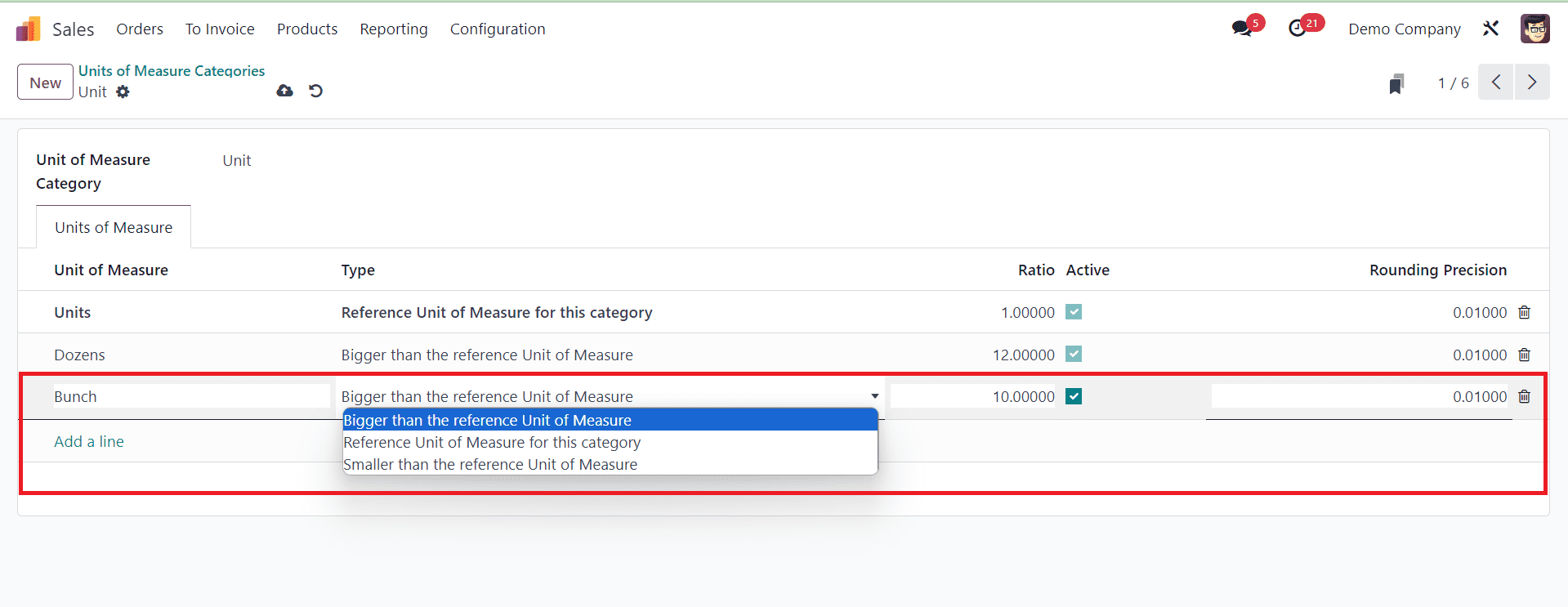
Task: Sort by Active column header
Action: 1088,270
